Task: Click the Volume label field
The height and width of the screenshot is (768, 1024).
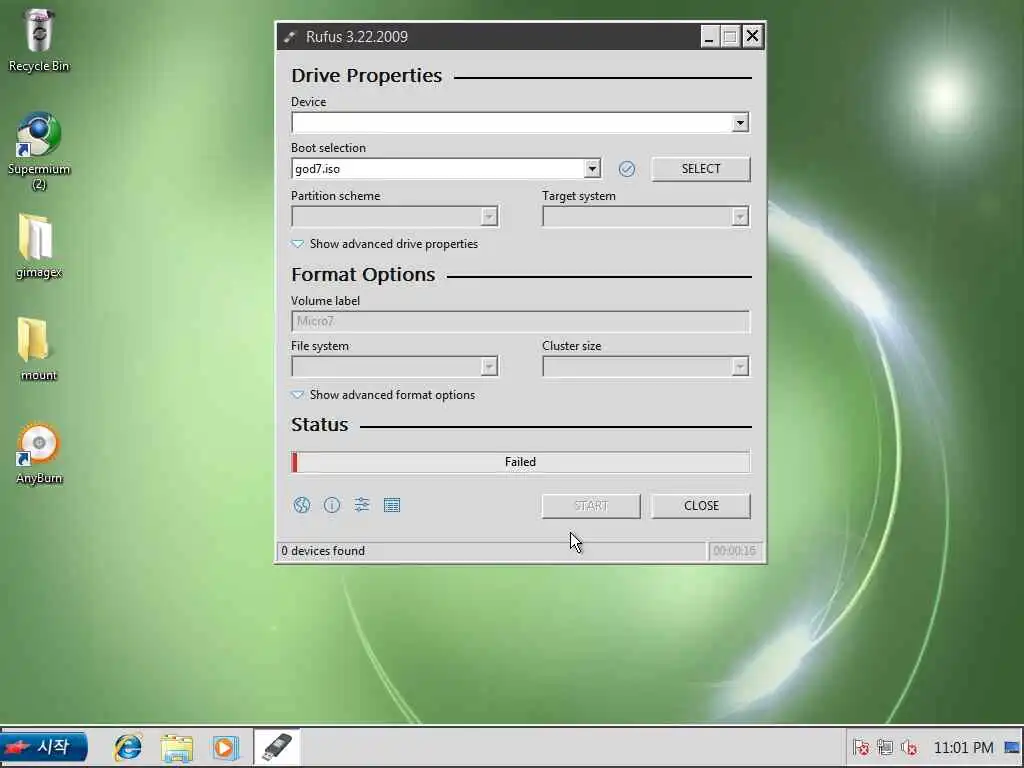Action: [x=520, y=321]
